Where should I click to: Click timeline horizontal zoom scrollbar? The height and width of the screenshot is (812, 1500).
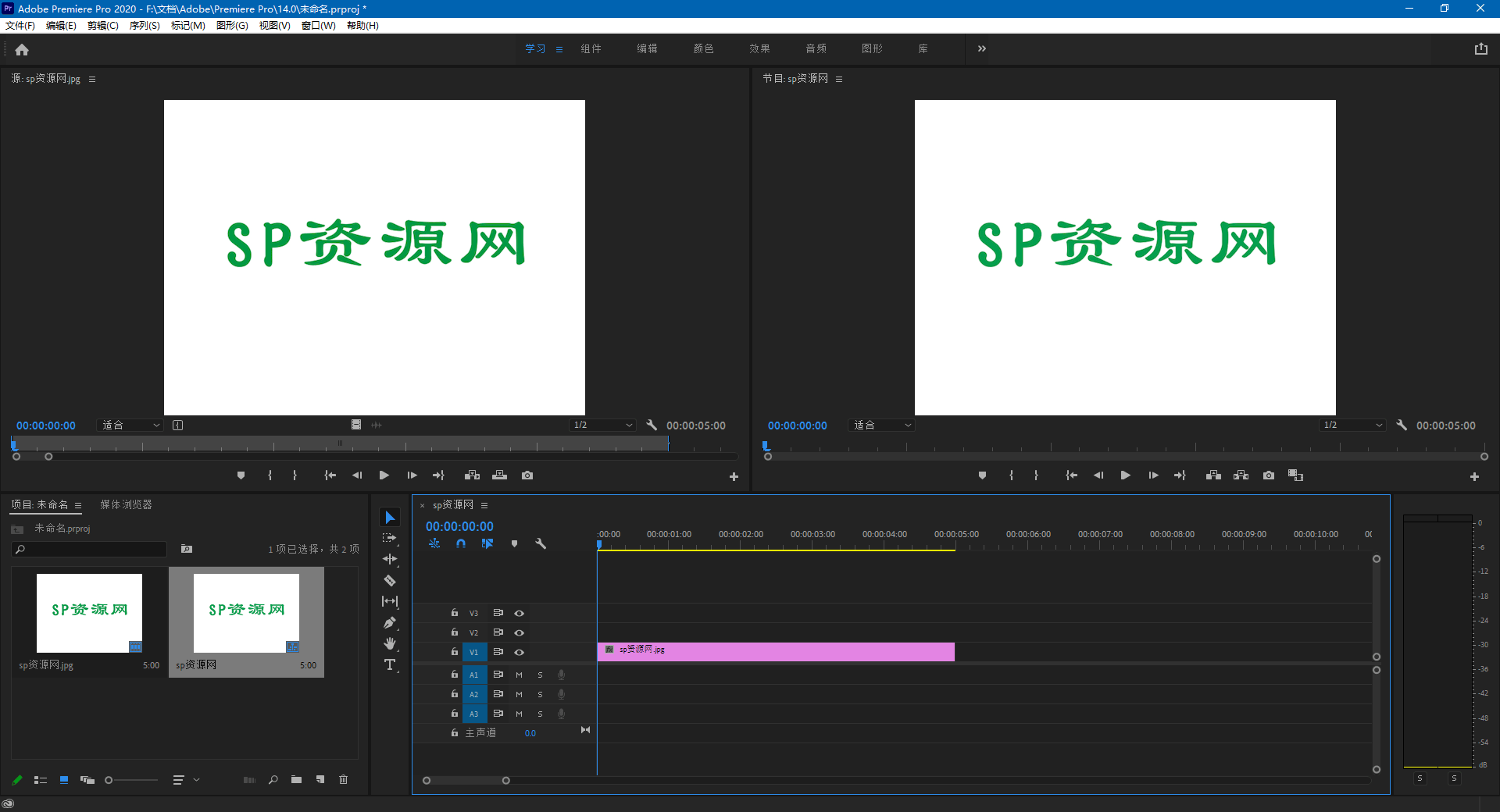point(466,781)
